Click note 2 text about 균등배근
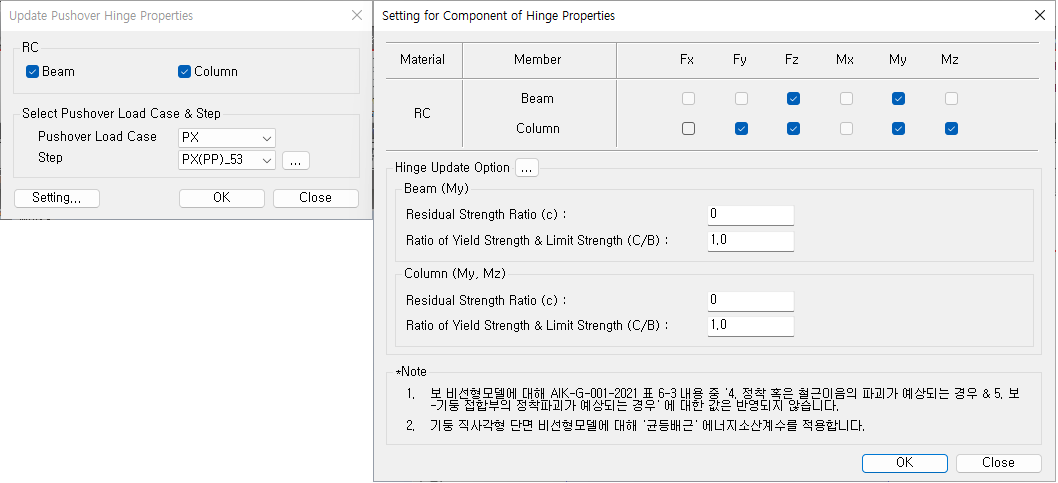Image resolution: width=1058 pixels, height=483 pixels. pos(646,426)
